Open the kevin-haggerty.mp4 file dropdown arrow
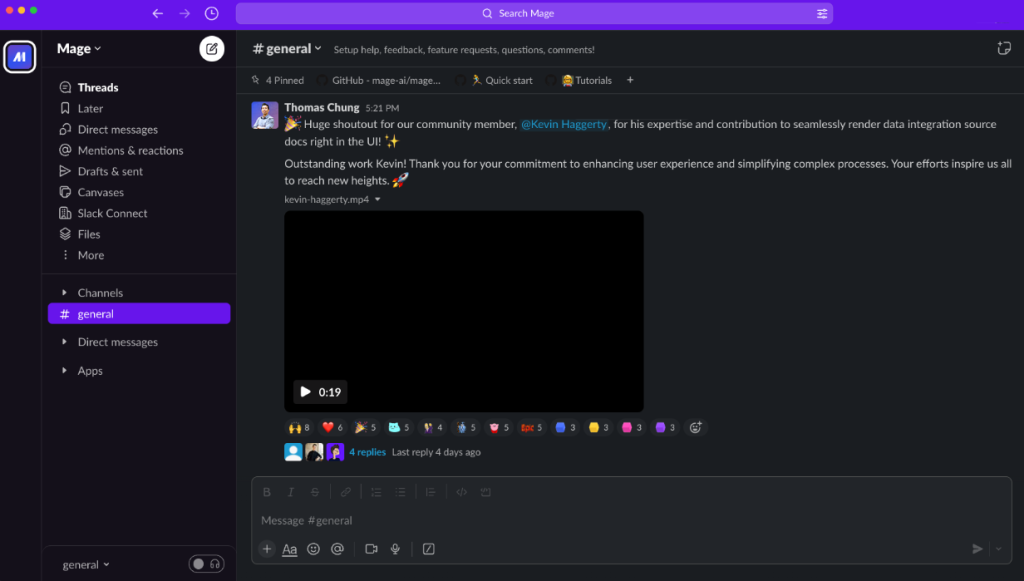Screen dimensions: 1024x581 point(377,200)
